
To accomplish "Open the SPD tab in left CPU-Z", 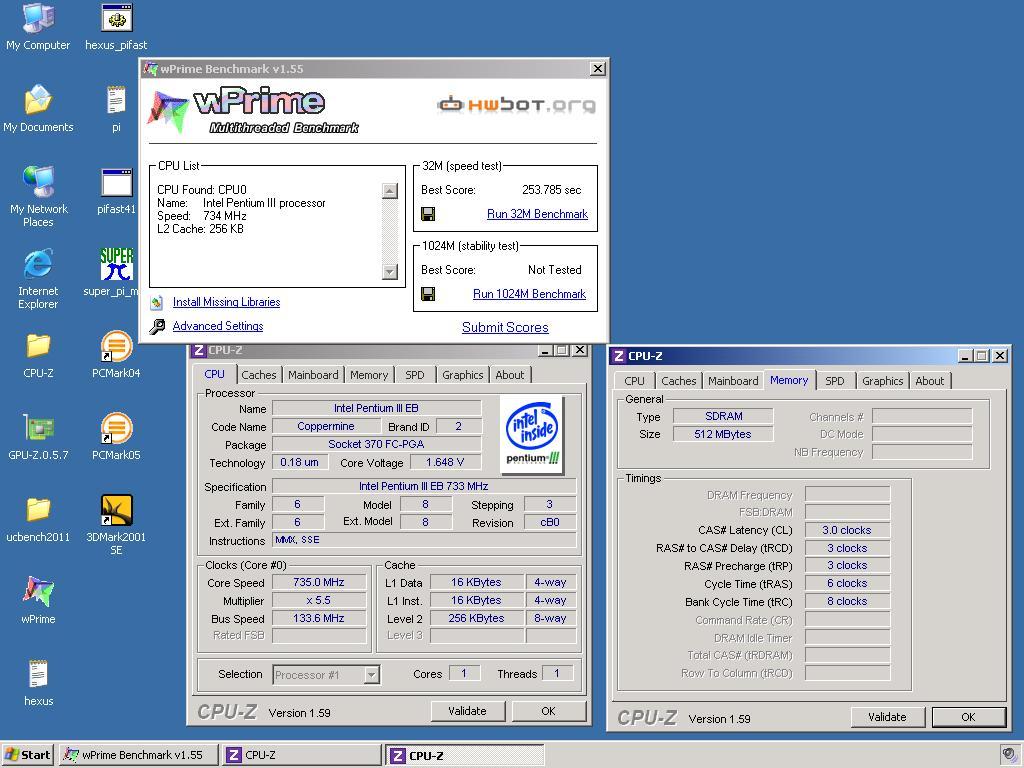I will pyautogui.click(x=415, y=375).
